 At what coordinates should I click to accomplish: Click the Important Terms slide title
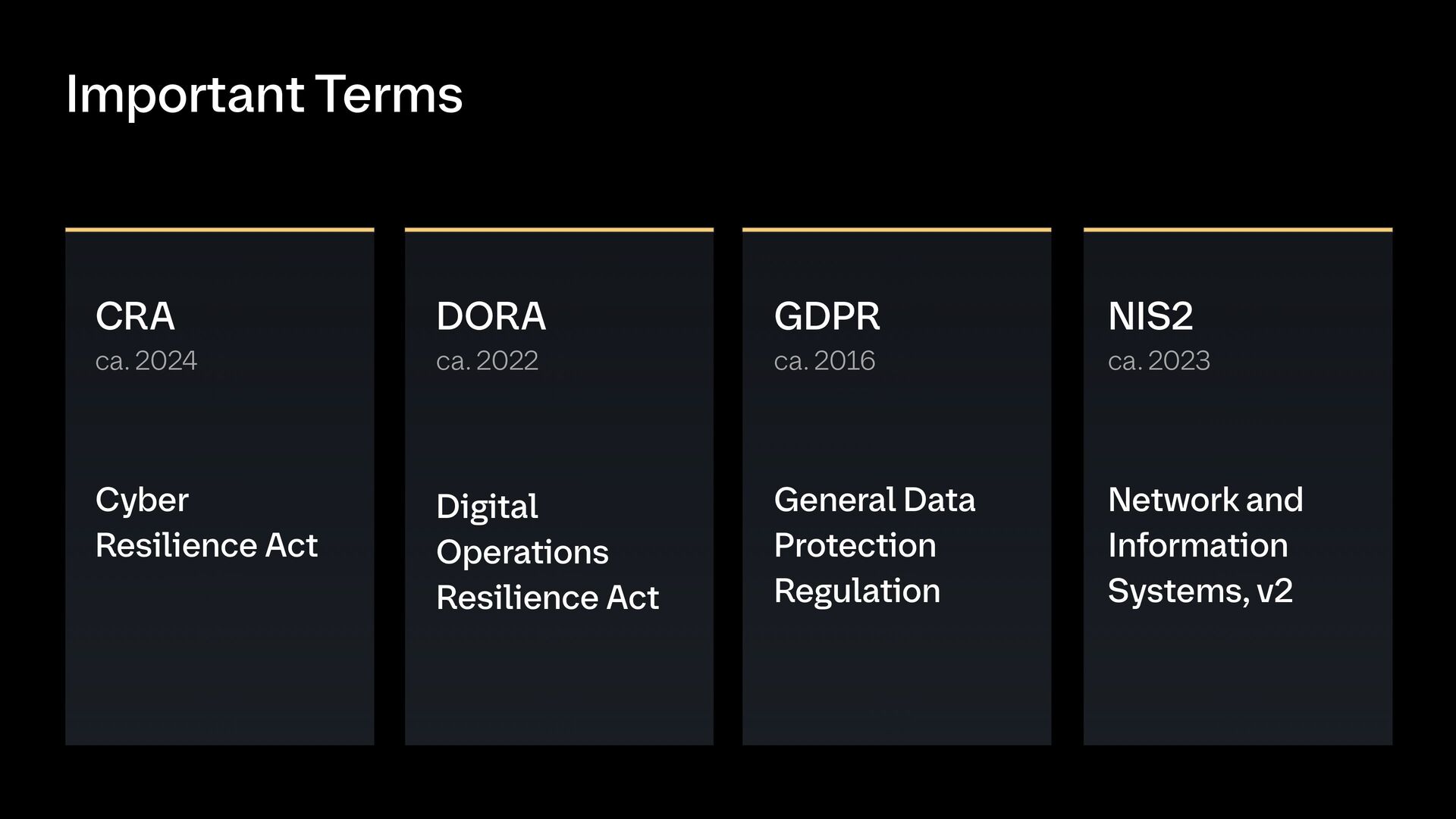(x=264, y=96)
